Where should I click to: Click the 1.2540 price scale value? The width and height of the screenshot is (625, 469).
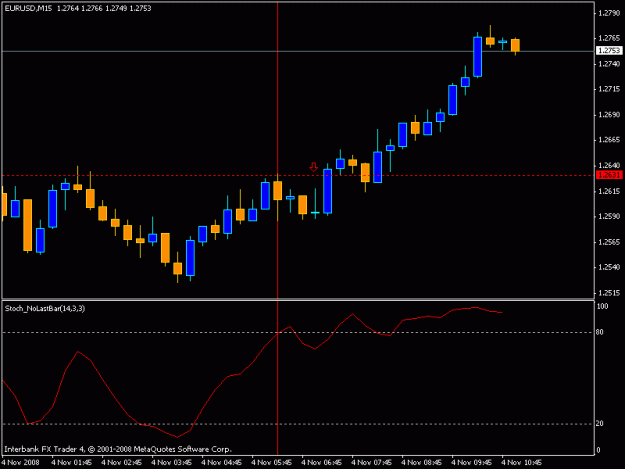(x=609, y=267)
